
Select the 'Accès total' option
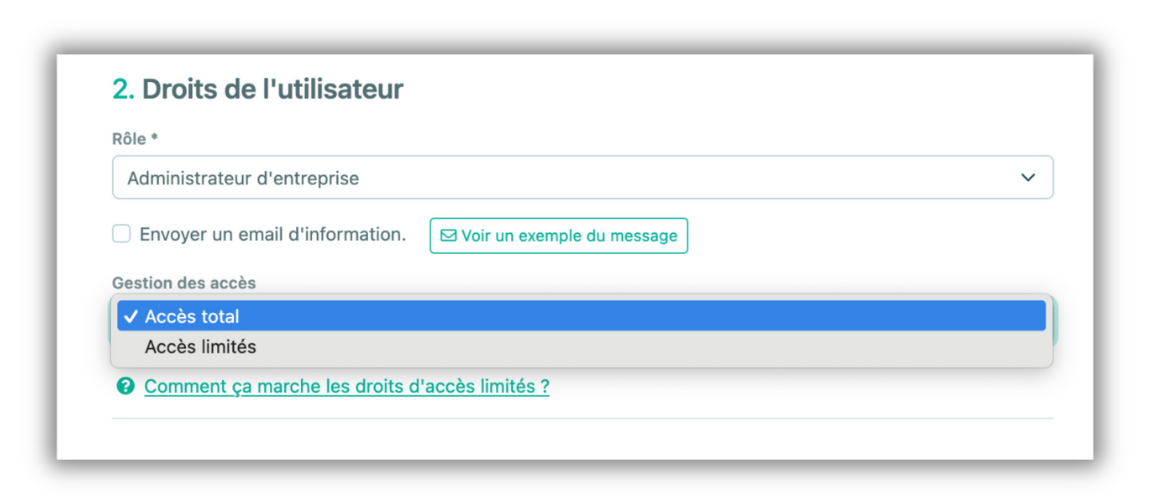pyautogui.click(x=192, y=317)
